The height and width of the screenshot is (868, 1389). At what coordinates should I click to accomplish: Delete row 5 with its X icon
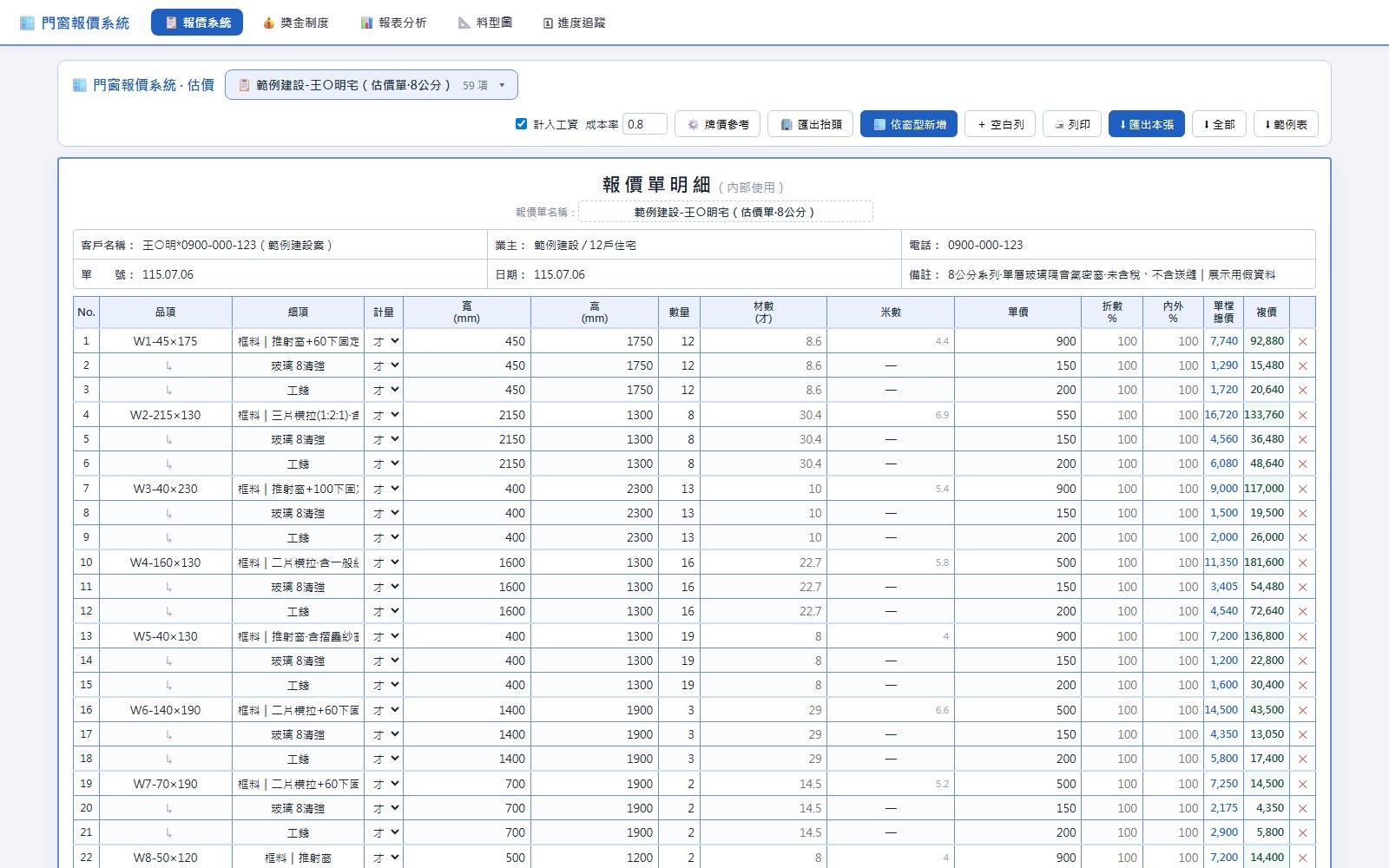tap(1302, 439)
